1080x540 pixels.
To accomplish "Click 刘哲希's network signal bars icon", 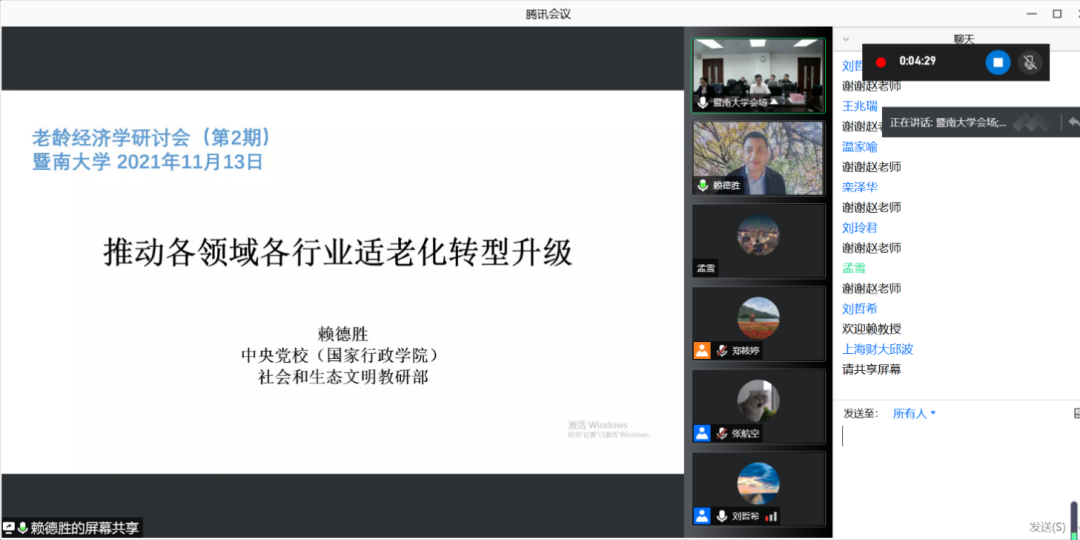I will coord(771,516).
